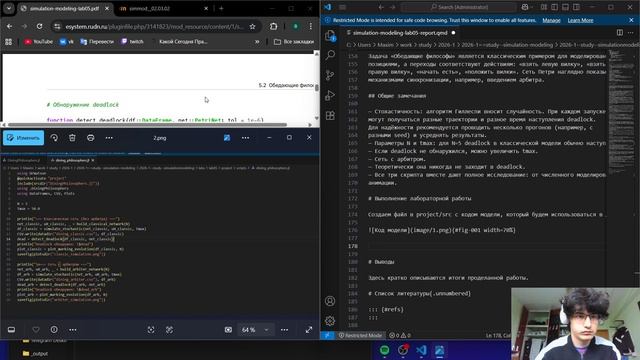Open a new Chrome tab
Viewport: 640px width, 360px height.
pos(221,8)
